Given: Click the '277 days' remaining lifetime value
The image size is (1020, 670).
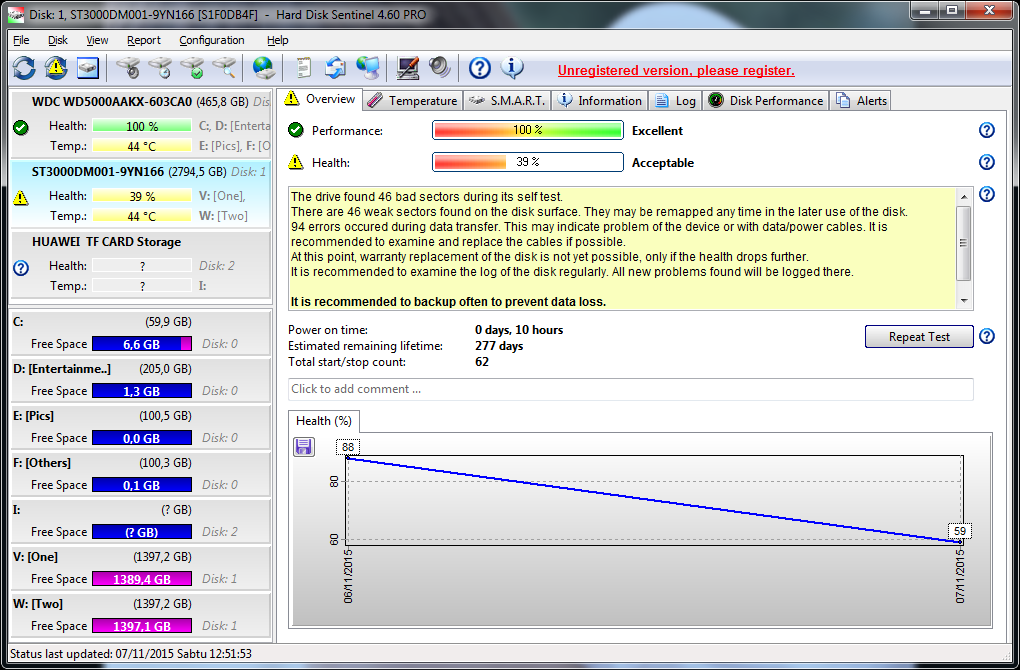Looking at the screenshot, I should [x=499, y=346].
